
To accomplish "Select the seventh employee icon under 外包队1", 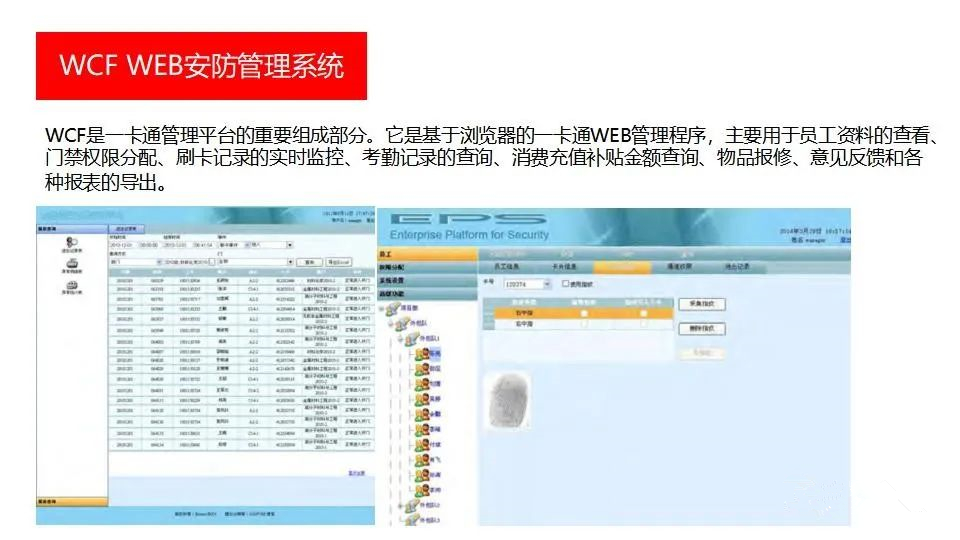I will pos(422,444).
